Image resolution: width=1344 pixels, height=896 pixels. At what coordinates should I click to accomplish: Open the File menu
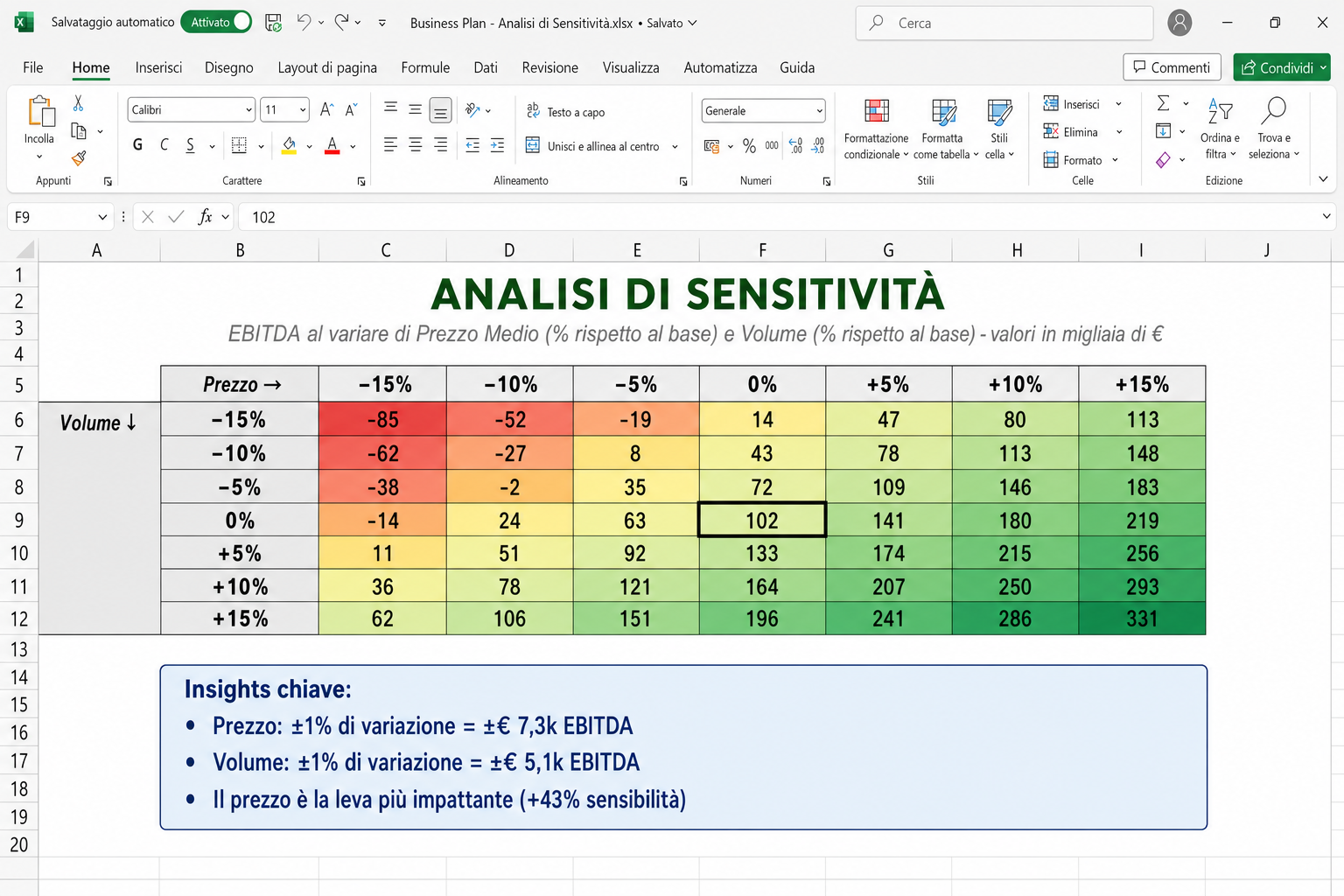[33, 67]
